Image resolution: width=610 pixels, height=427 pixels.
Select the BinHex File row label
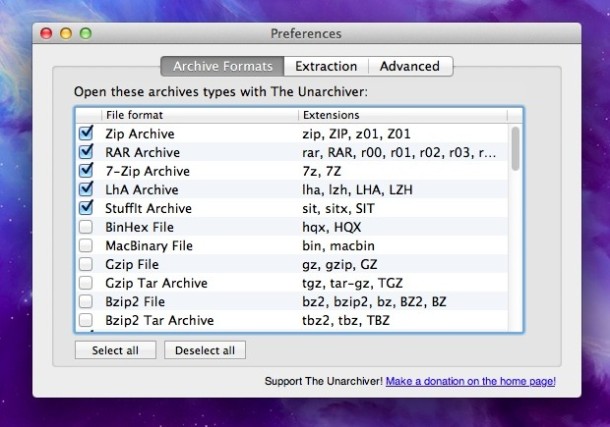click(139, 227)
